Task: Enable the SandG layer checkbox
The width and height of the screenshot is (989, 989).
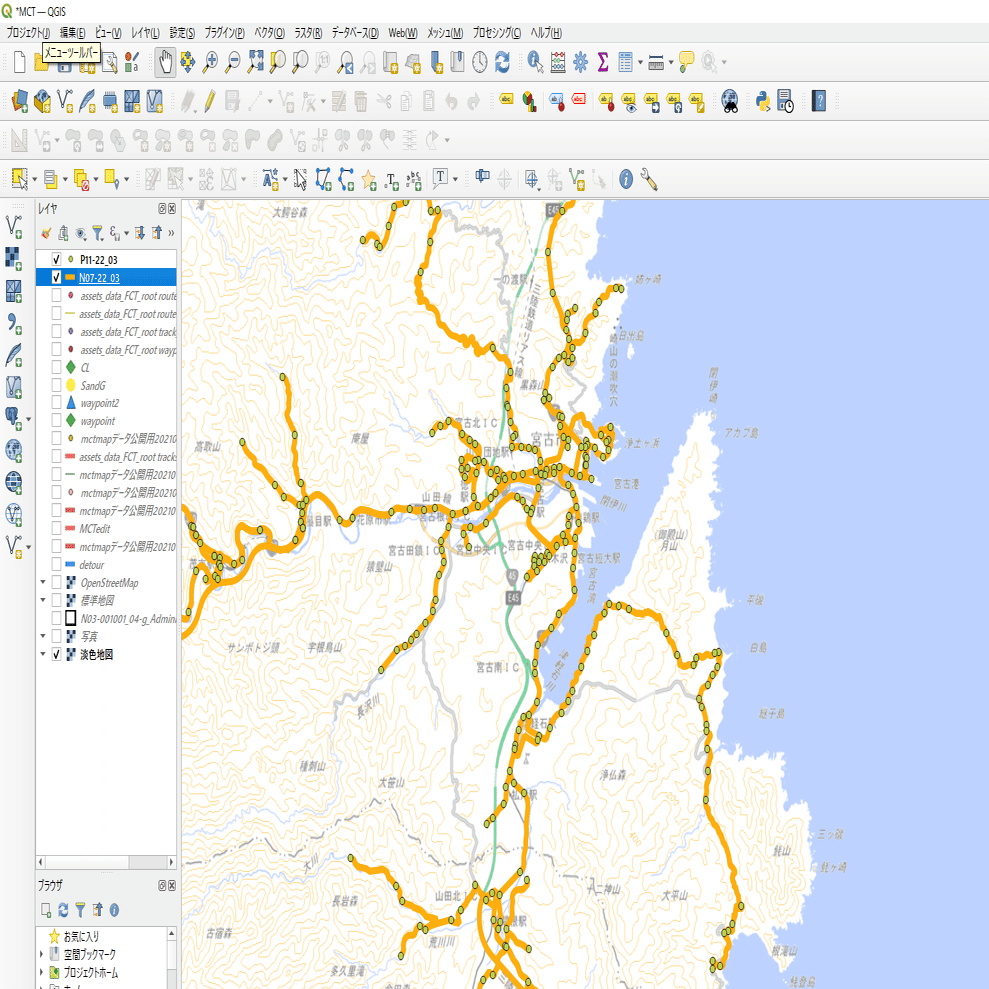Action: [56, 385]
